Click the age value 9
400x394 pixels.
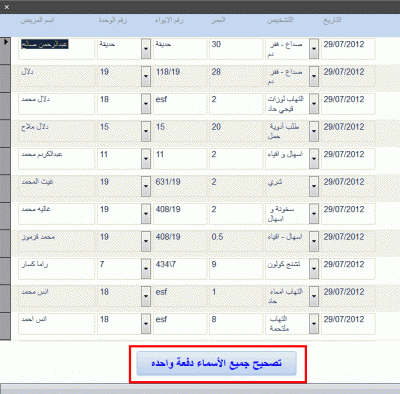click(x=214, y=264)
